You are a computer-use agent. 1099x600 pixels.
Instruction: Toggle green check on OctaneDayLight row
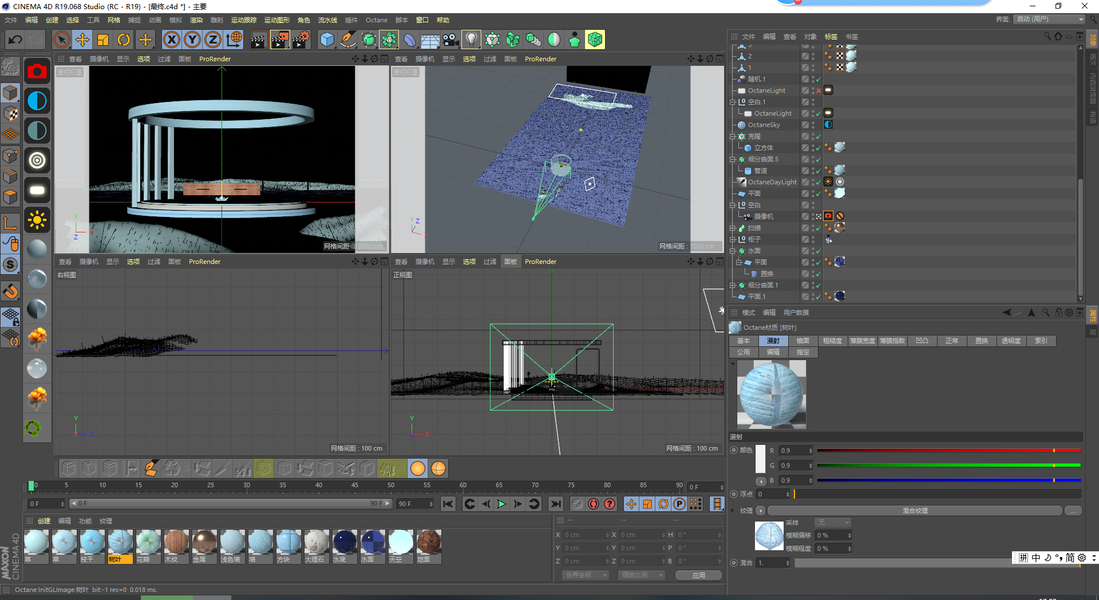(818, 182)
